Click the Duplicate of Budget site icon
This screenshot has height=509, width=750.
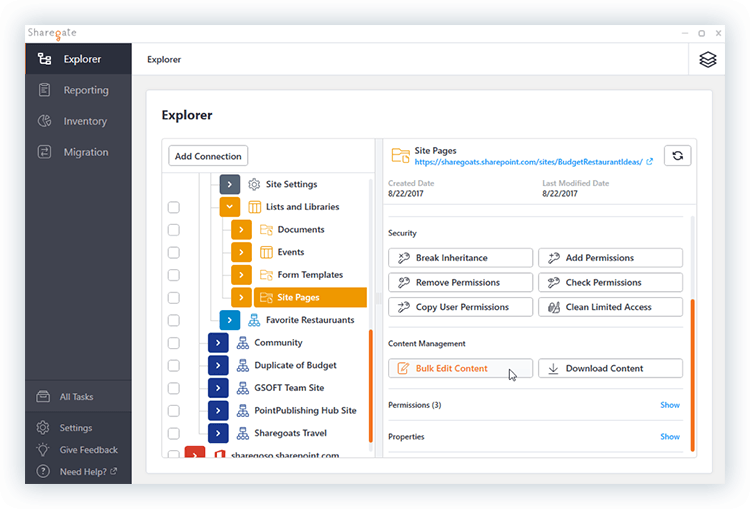pyautogui.click(x=243, y=365)
